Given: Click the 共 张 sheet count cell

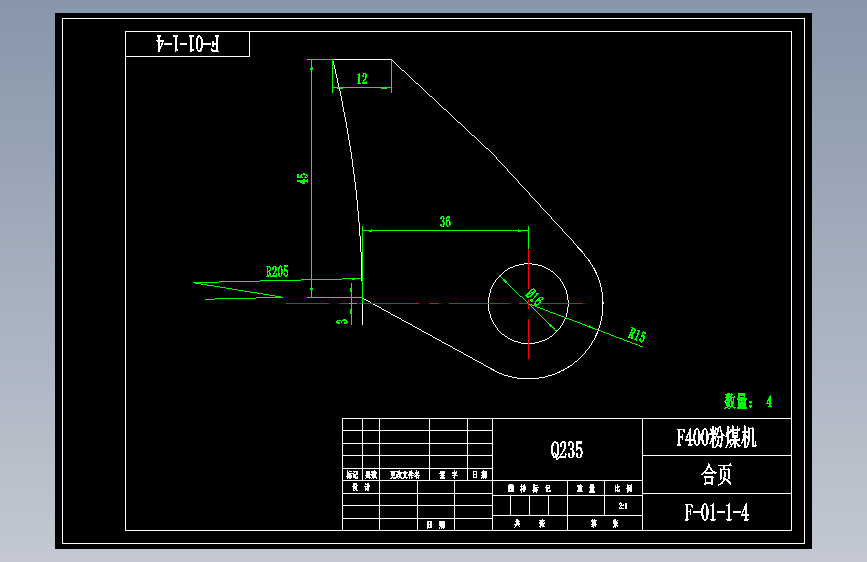Looking at the screenshot, I should [530, 523].
